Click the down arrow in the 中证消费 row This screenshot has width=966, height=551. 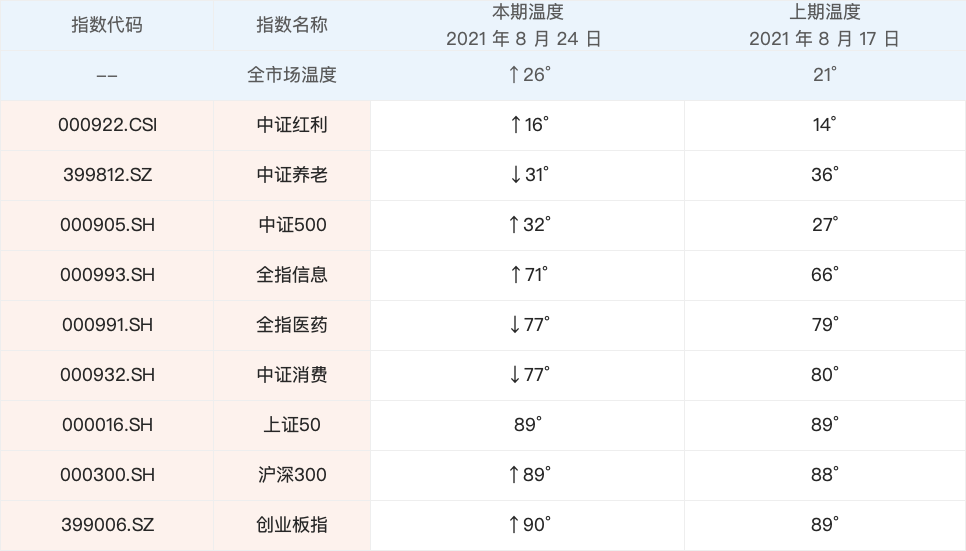pos(515,375)
